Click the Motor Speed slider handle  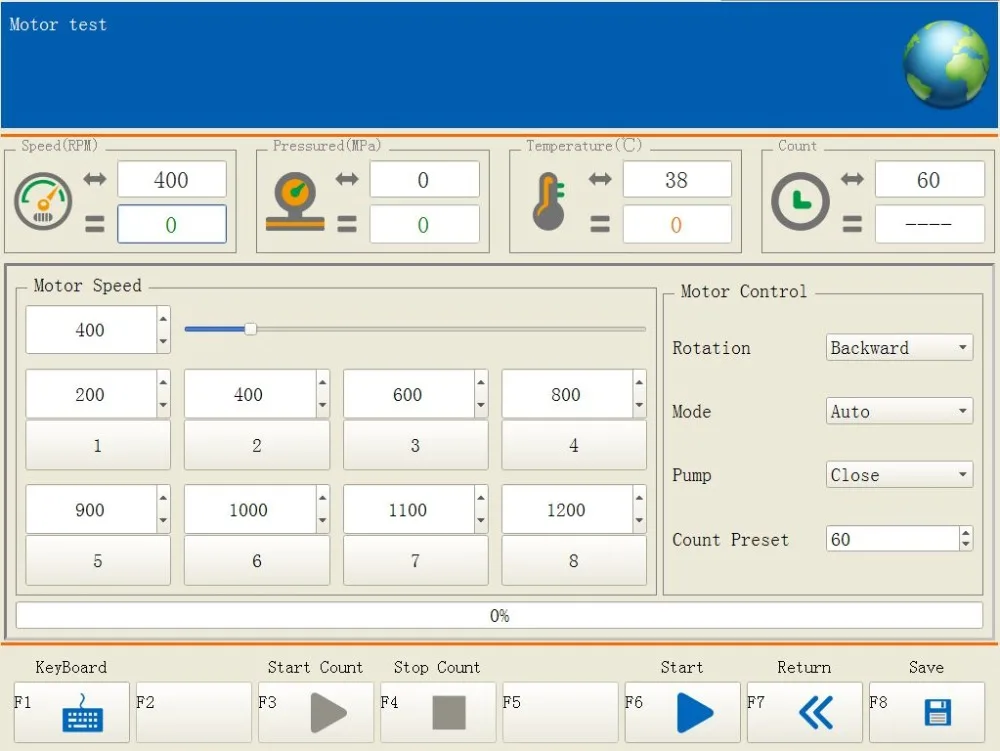pyautogui.click(x=251, y=329)
